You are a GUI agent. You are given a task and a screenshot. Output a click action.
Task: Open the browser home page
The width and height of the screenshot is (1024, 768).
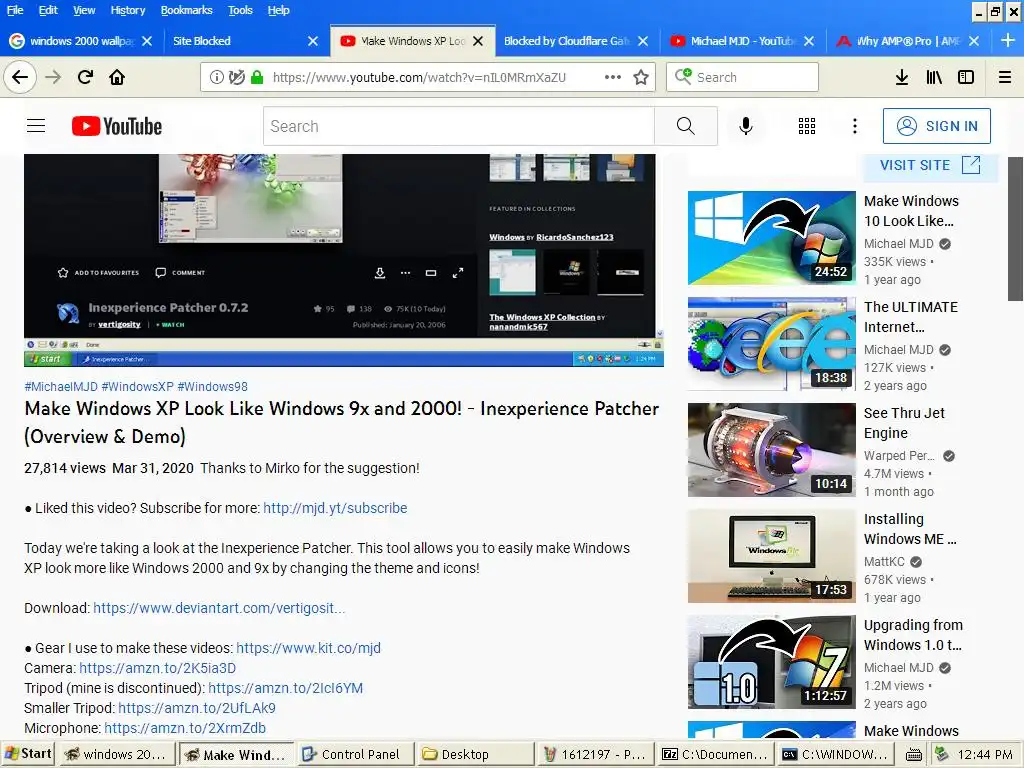pyautogui.click(x=117, y=78)
